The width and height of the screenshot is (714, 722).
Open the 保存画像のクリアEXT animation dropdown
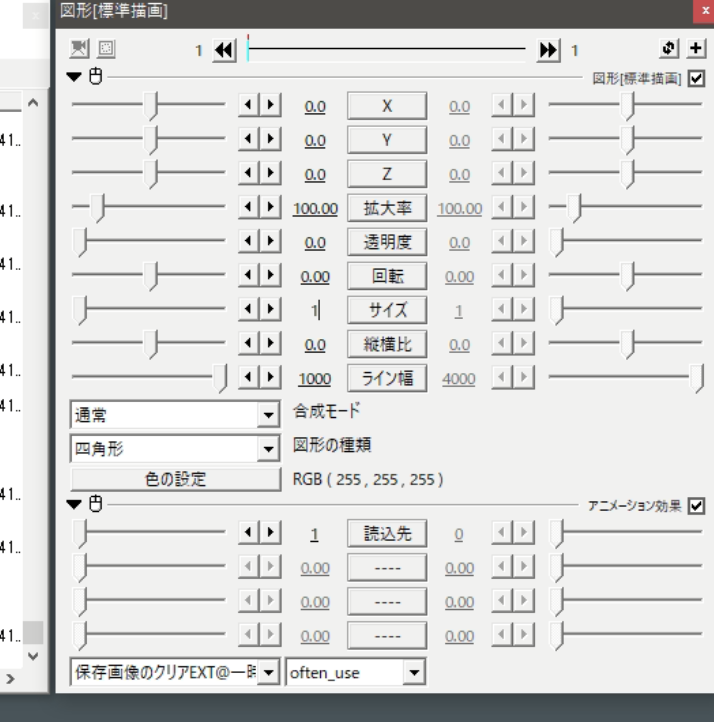175,672
